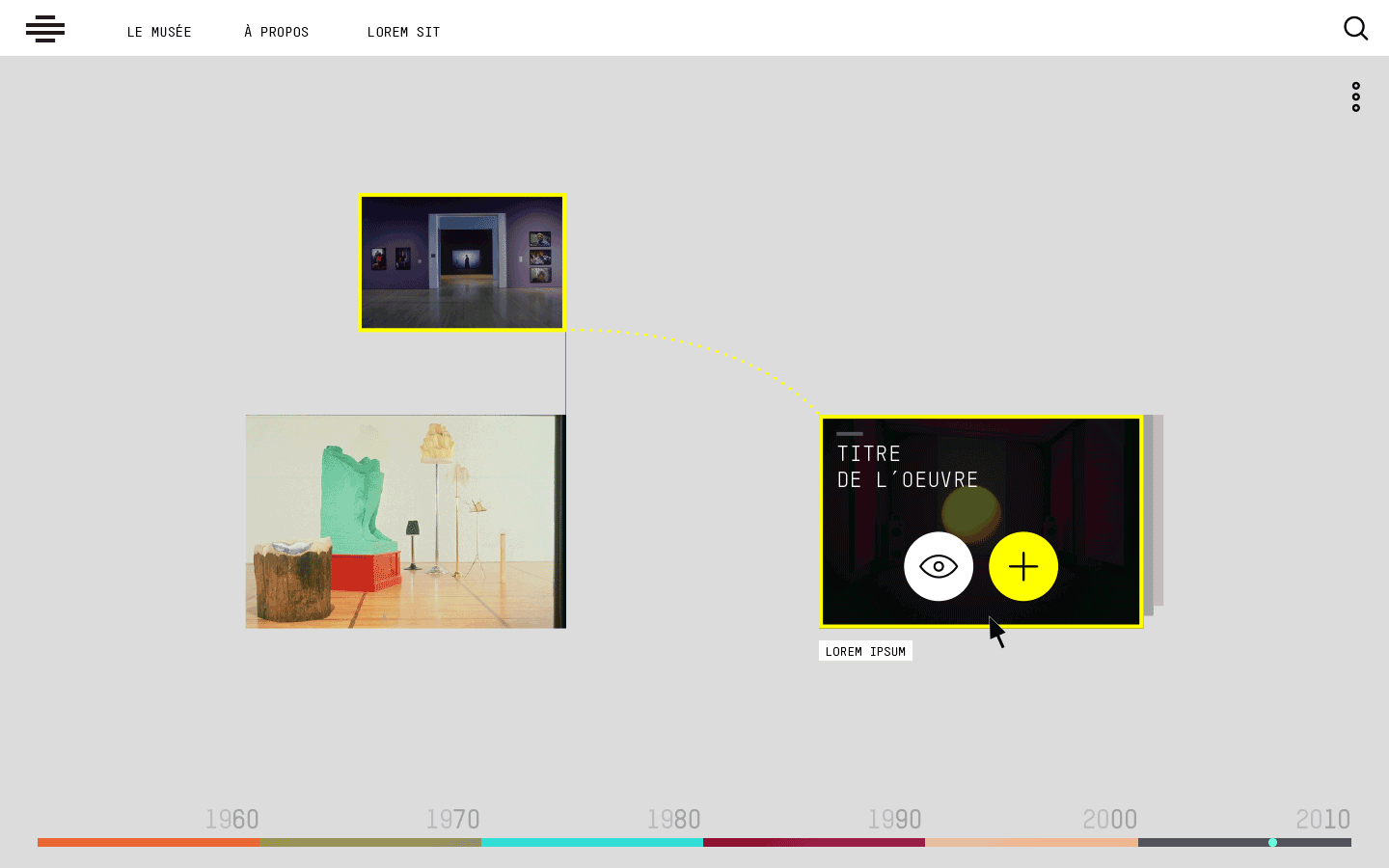Open the Lorem Sit menu item
The image size is (1389, 868).
pyautogui.click(x=403, y=32)
